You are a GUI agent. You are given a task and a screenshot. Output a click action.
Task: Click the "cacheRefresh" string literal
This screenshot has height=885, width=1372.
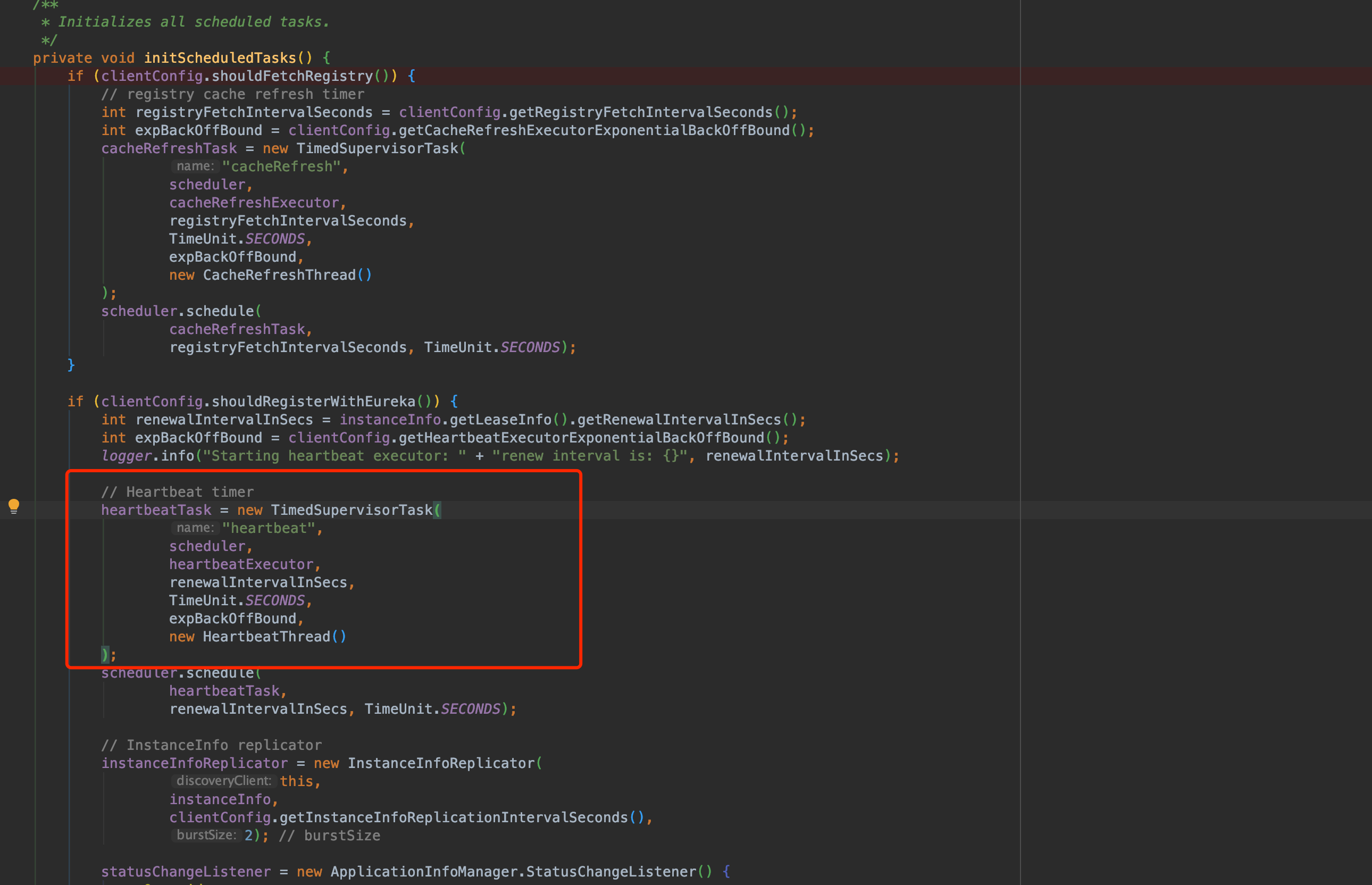point(281,166)
